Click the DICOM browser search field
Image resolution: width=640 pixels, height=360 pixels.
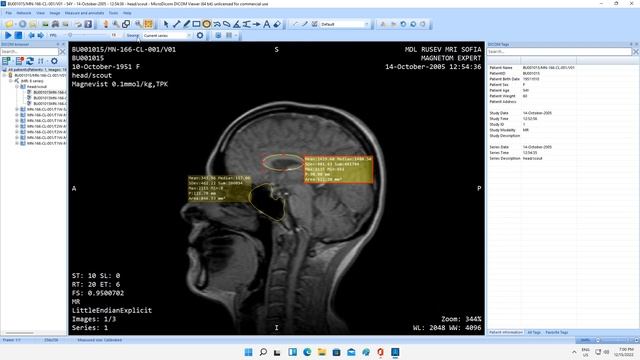tap(29, 52)
